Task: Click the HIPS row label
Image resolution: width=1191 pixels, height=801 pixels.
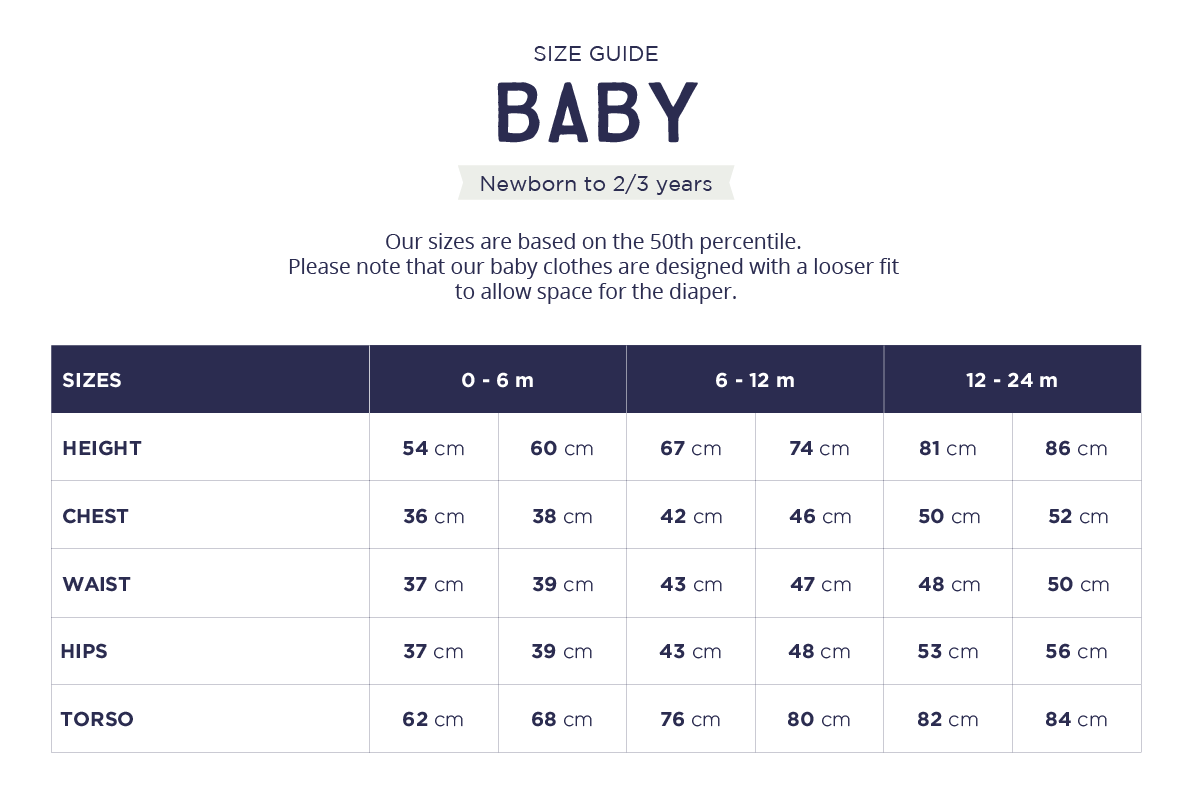Action: 84,651
